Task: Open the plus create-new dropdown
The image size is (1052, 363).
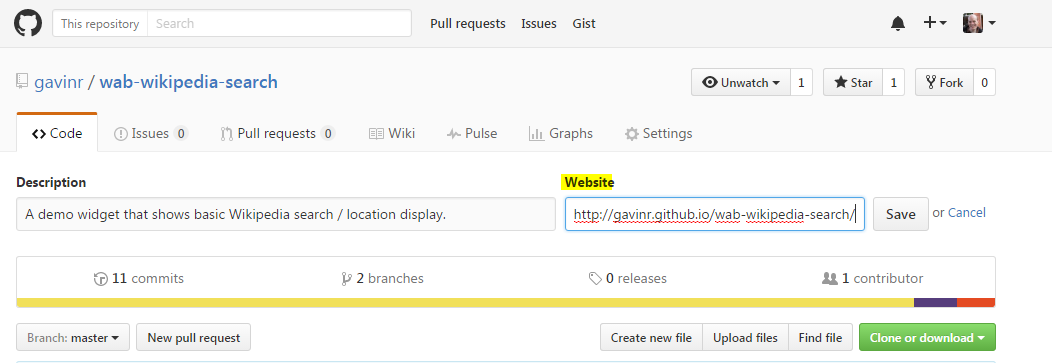Action: [935, 23]
